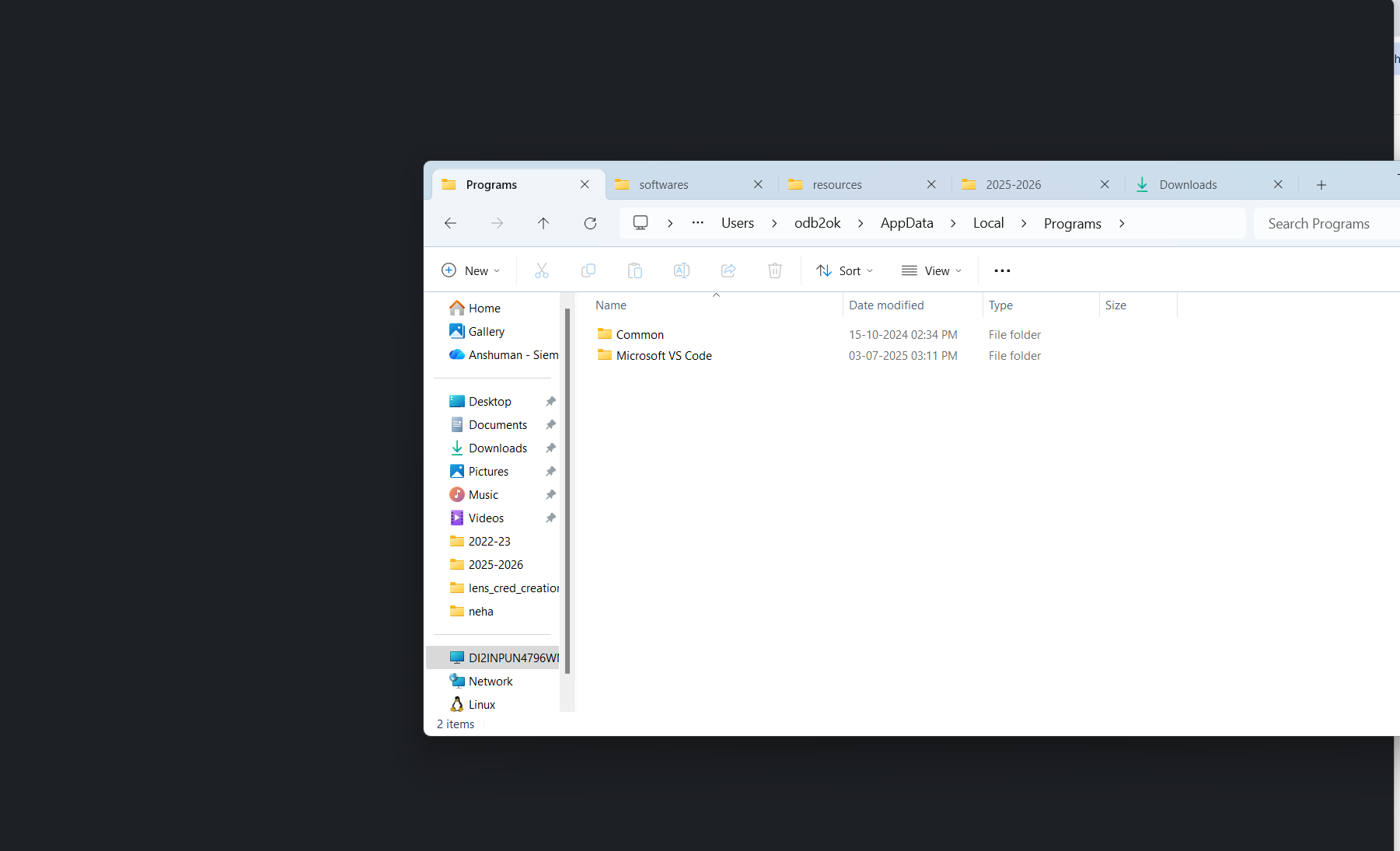Screen dimensions: 1400x851
Task: Expand the New item dropdown
Action: (x=471, y=270)
